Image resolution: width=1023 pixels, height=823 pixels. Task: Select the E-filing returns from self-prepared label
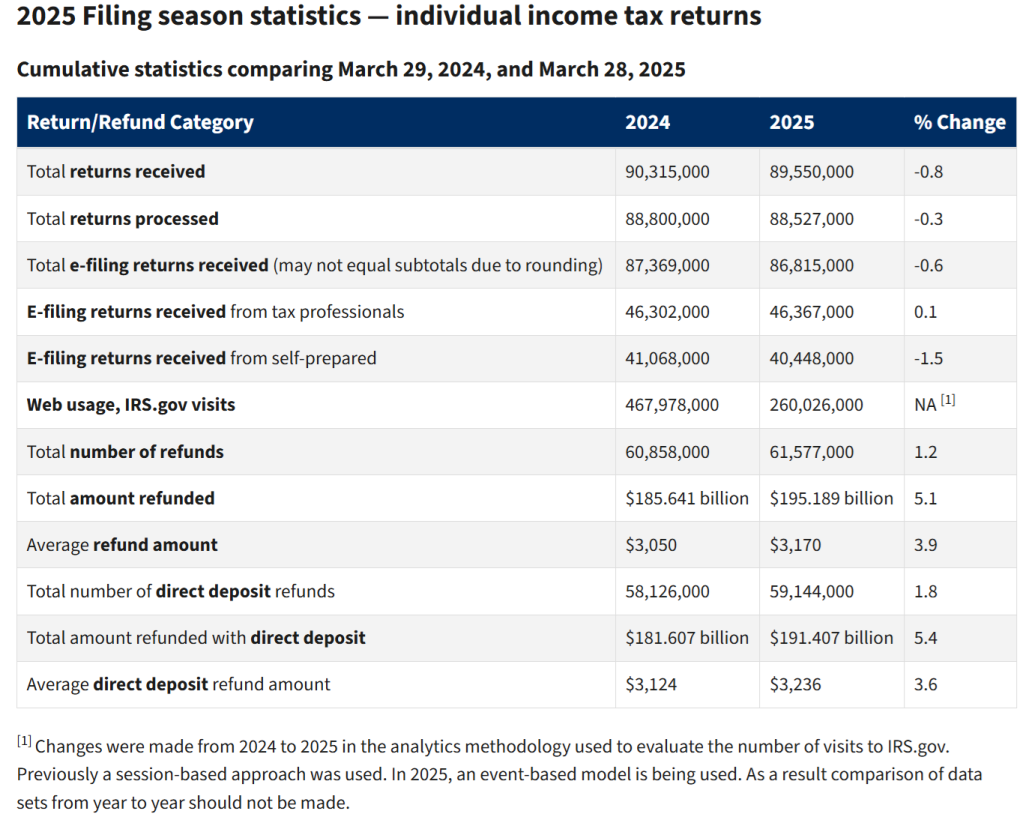point(201,358)
